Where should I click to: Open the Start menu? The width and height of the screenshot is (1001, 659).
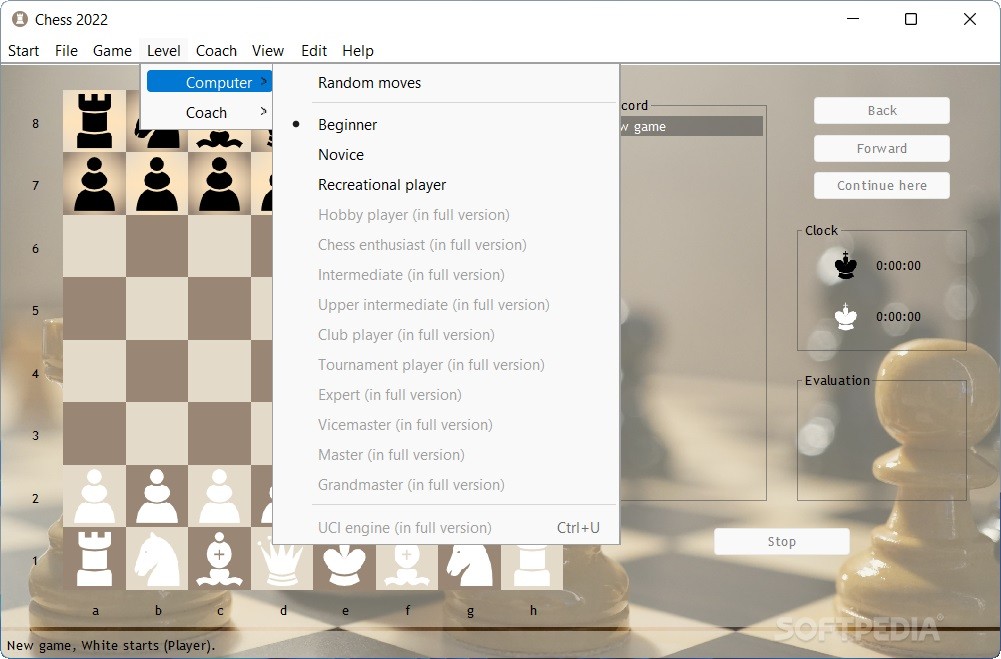coord(24,50)
